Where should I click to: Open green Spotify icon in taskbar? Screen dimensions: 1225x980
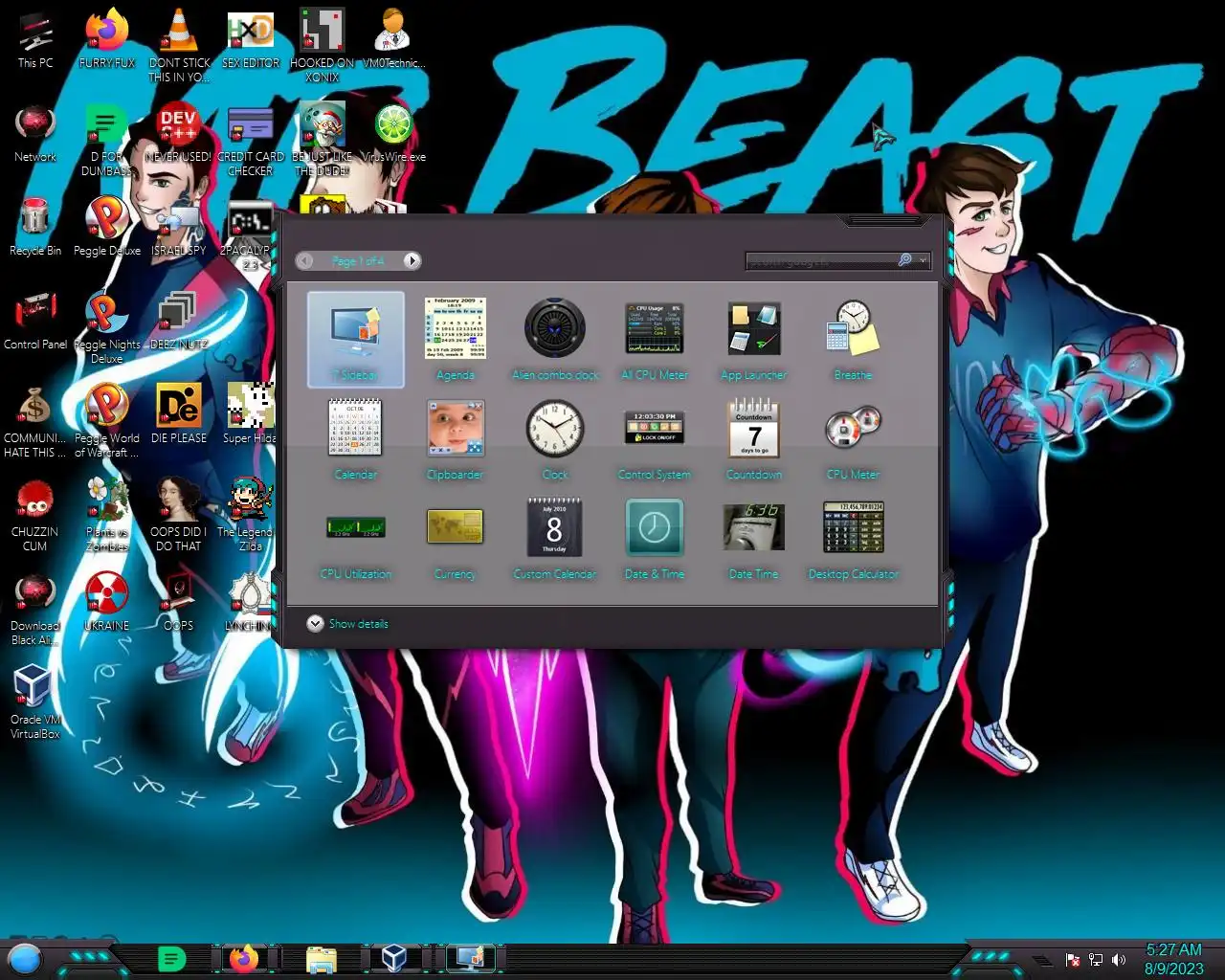pyautogui.click(x=171, y=958)
